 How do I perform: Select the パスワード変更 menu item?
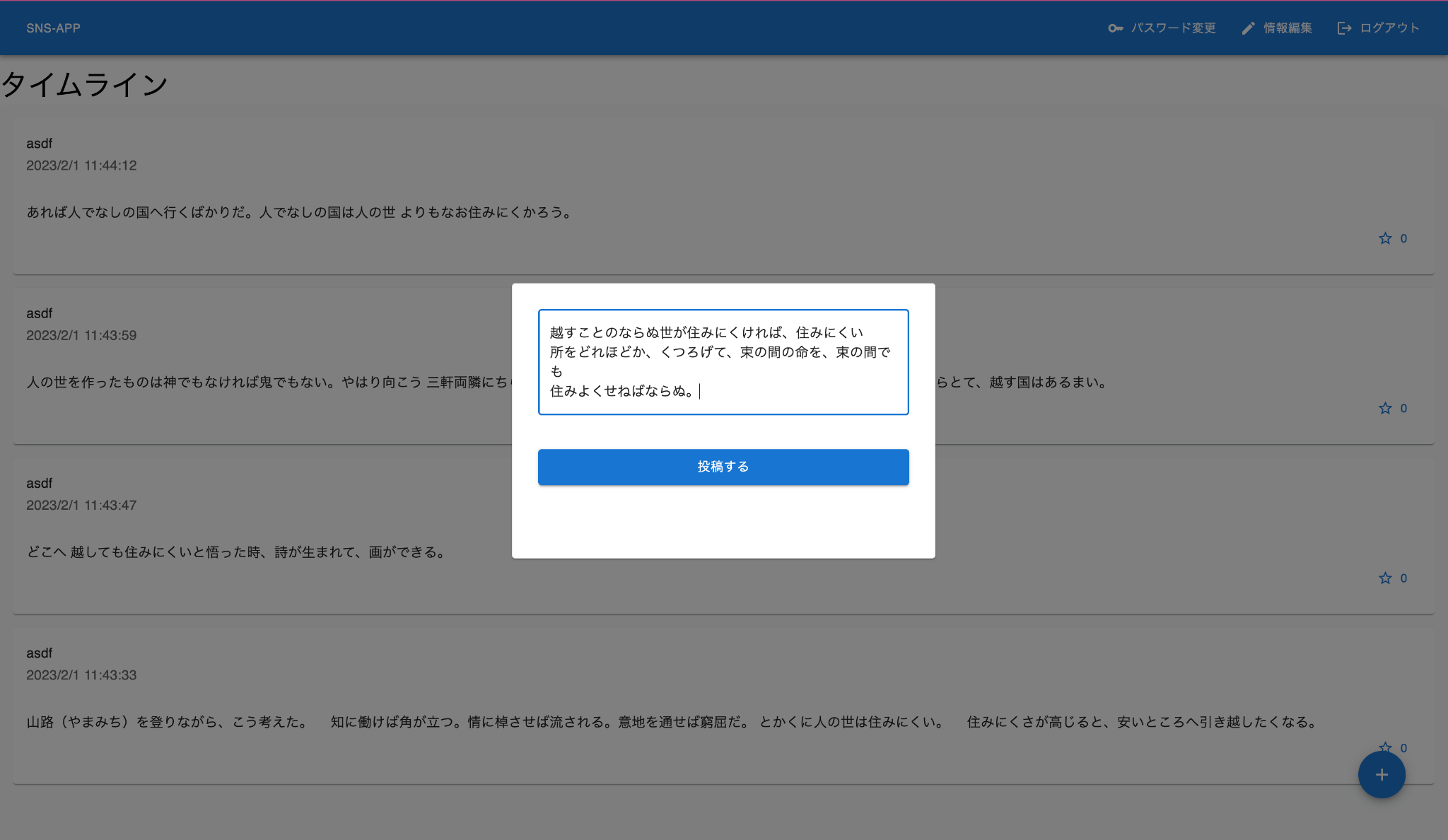(1174, 28)
